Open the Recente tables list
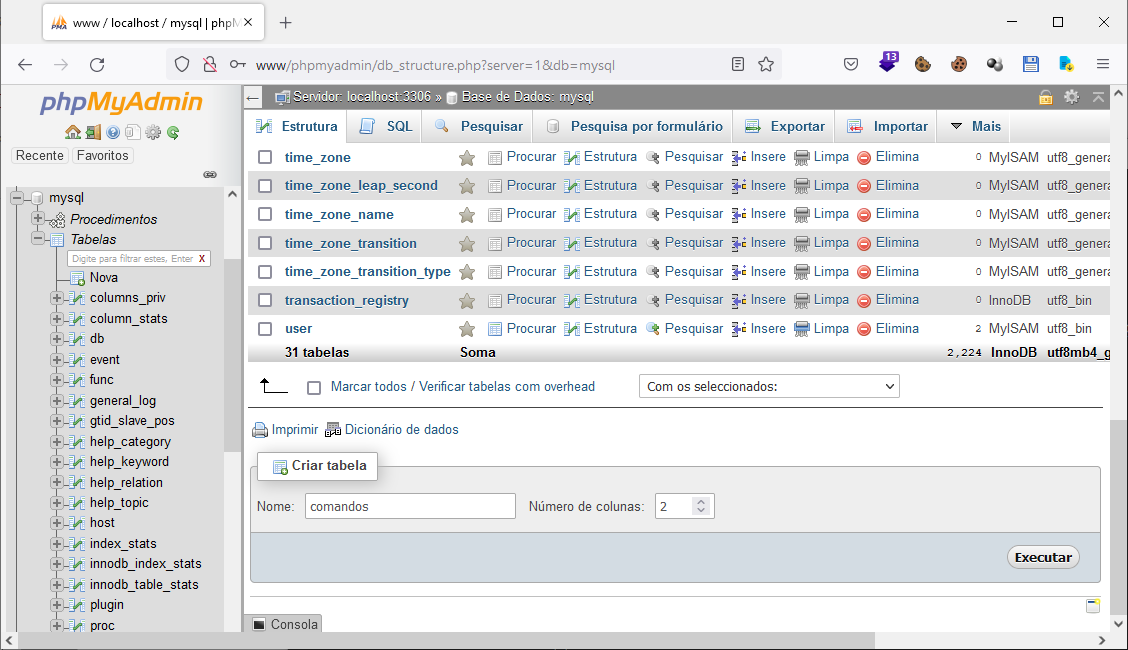 [40, 155]
